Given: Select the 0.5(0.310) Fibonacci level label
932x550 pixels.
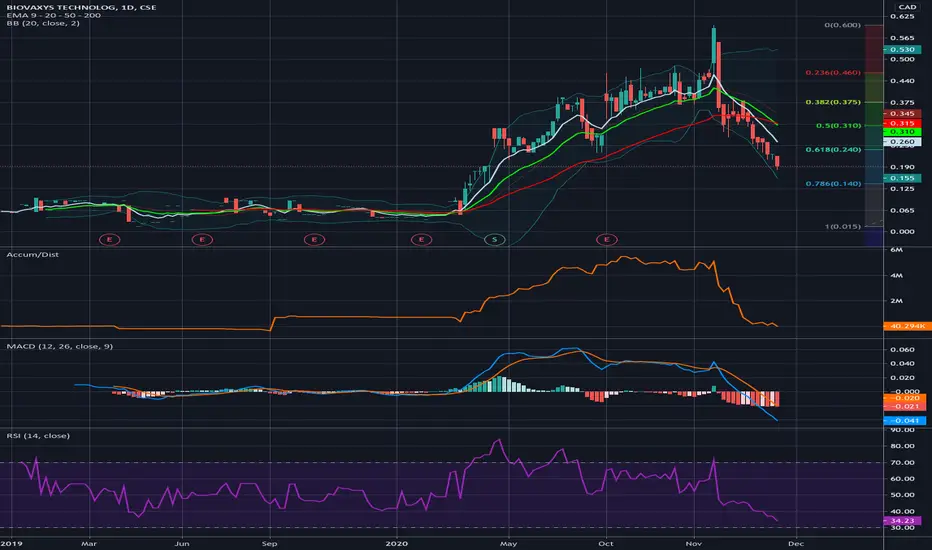Looking at the screenshot, I should [x=838, y=125].
